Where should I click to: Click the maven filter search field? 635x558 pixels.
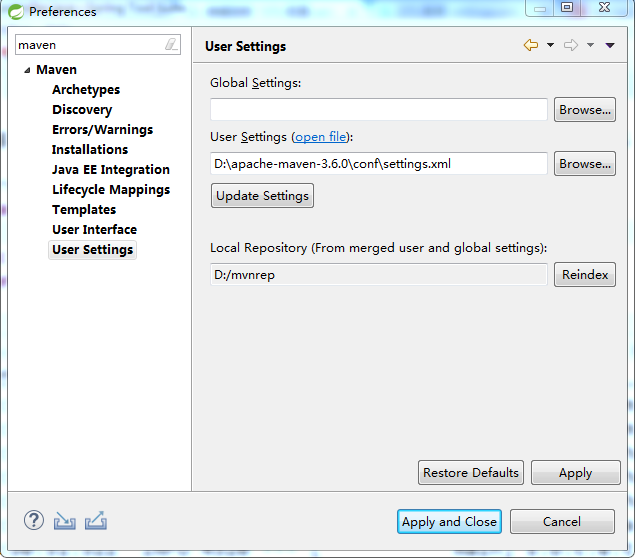[x=91, y=45]
